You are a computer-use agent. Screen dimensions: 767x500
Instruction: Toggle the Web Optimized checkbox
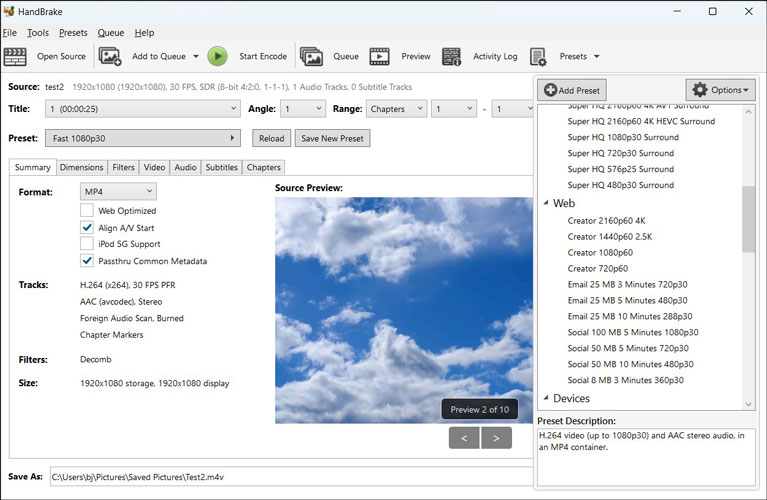pyautogui.click(x=87, y=210)
